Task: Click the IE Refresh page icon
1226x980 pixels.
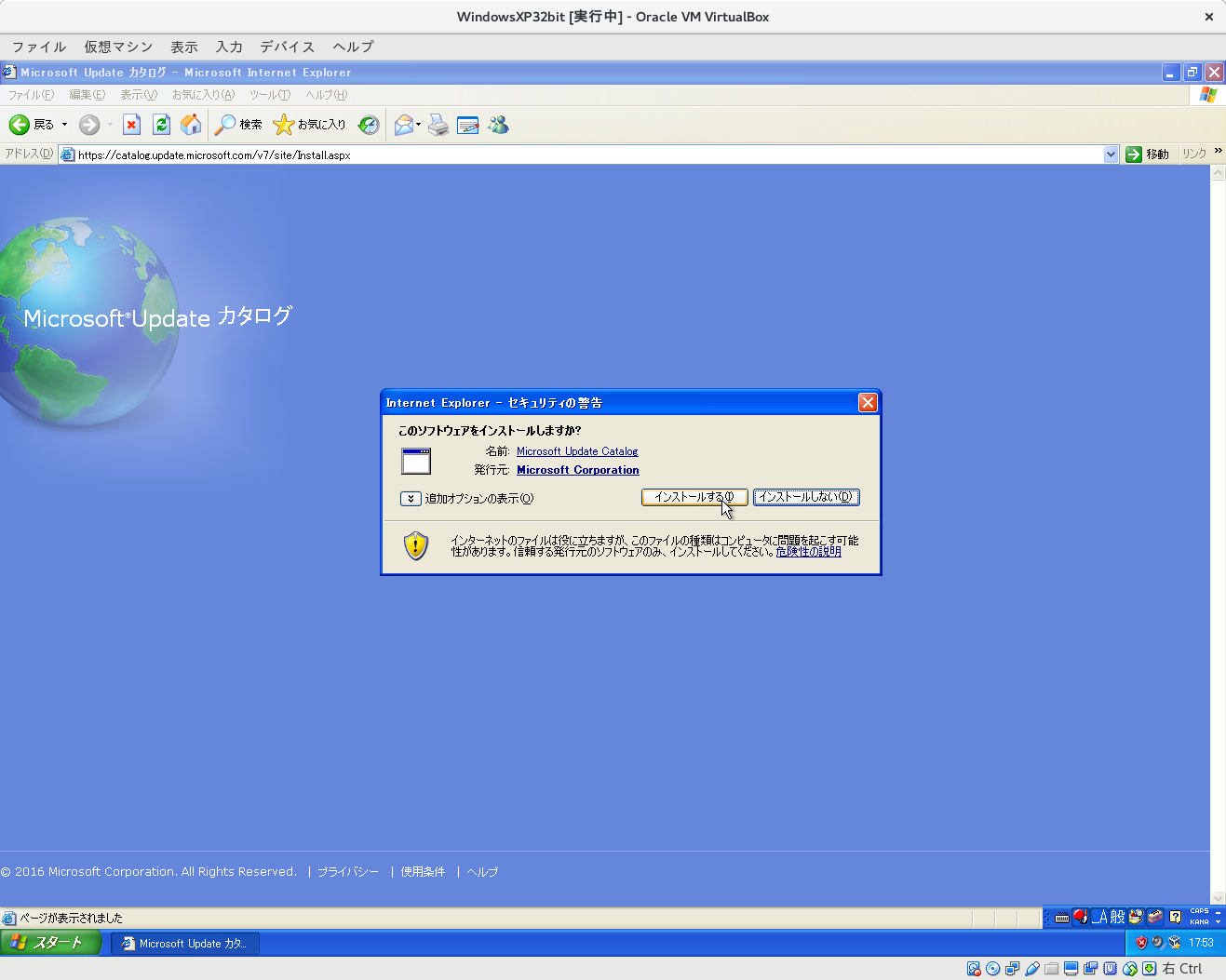Action: 161,125
